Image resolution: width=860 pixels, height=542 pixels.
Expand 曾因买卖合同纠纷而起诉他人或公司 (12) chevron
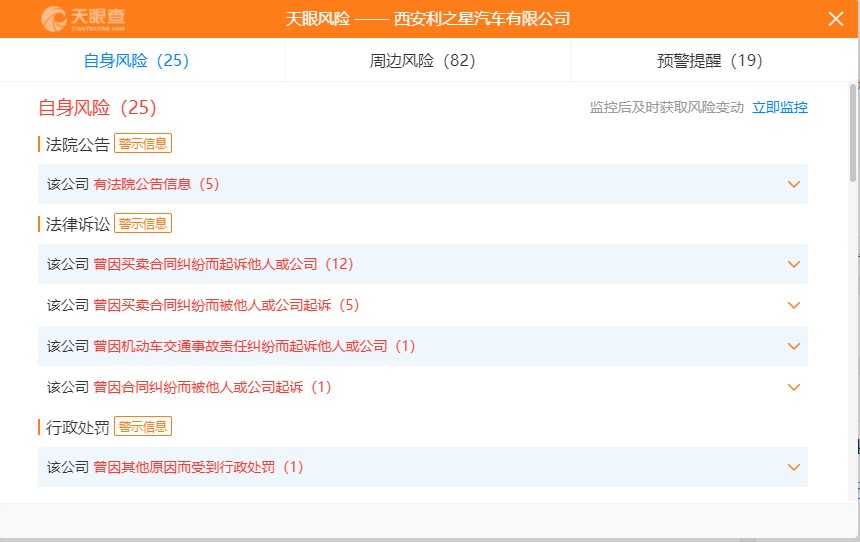(x=794, y=264)
